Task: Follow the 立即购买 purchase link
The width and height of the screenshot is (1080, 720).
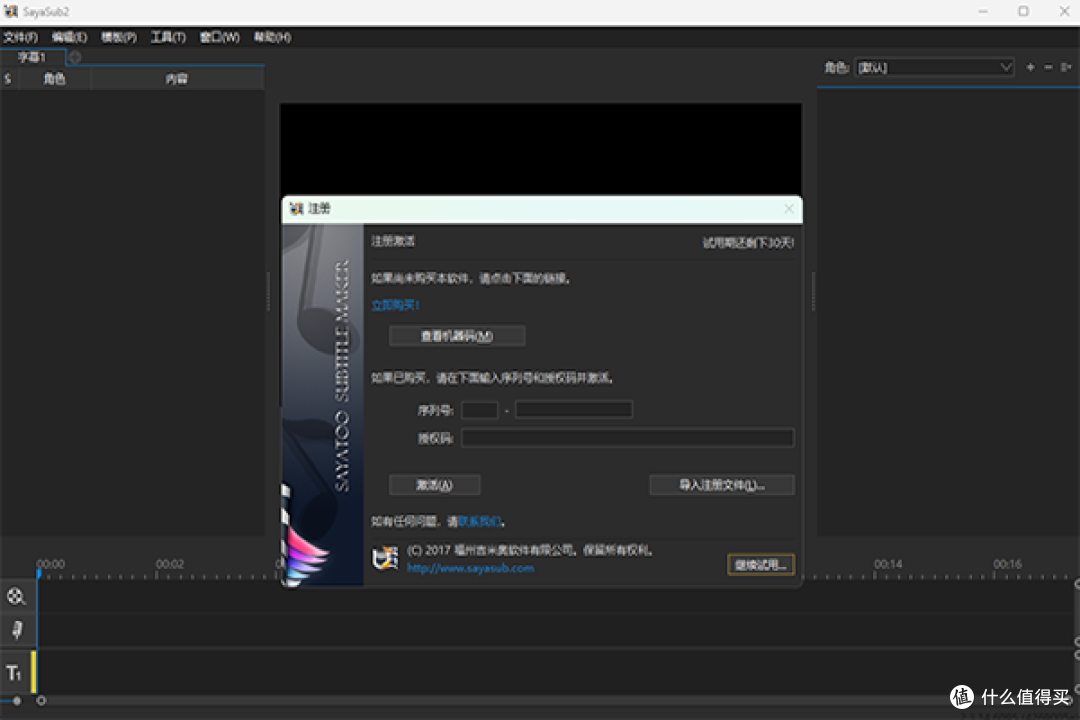Action: [x=395, y=305]
